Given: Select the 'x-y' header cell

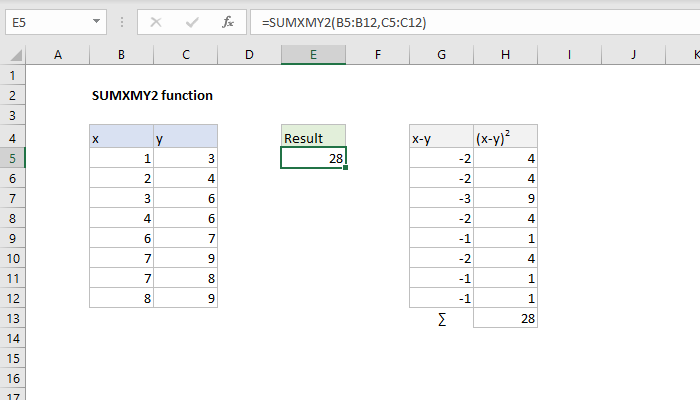Looking at the screenshot, I should (442, 136).
